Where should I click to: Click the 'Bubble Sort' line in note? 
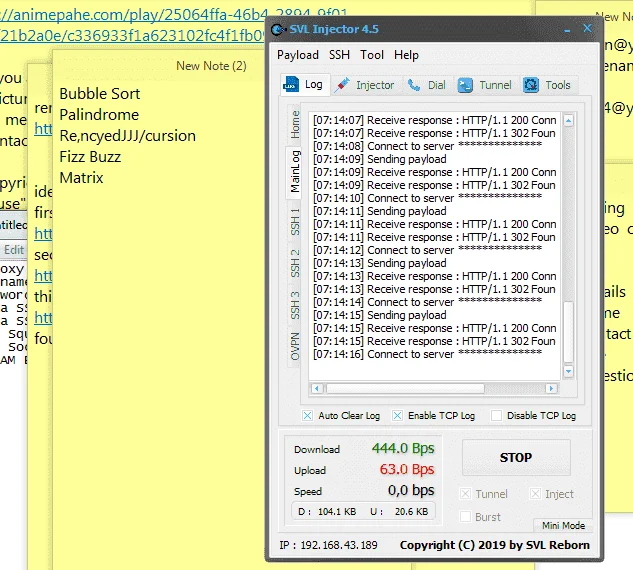[99, 94]
